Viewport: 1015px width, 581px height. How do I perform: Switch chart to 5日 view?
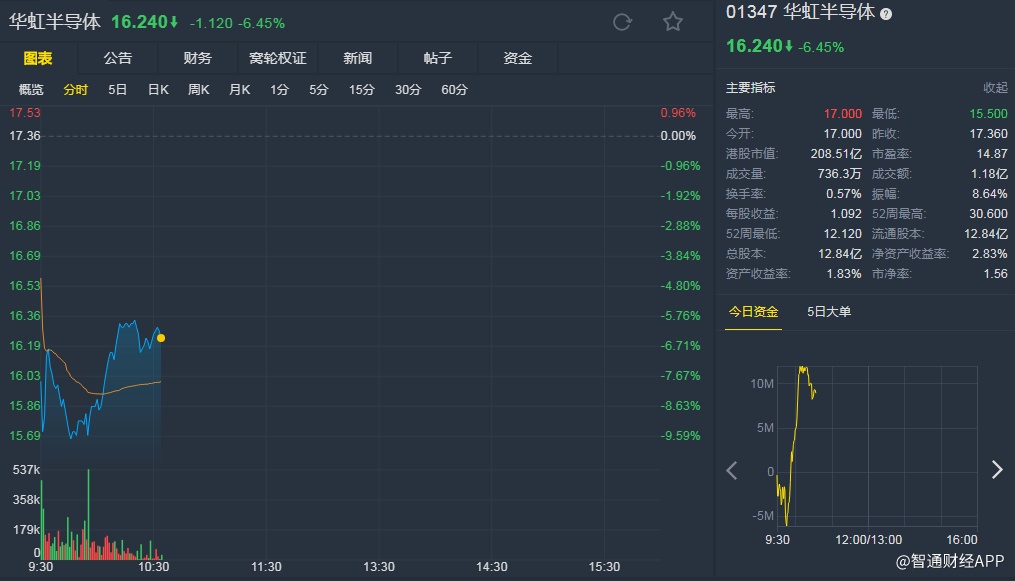117,90
